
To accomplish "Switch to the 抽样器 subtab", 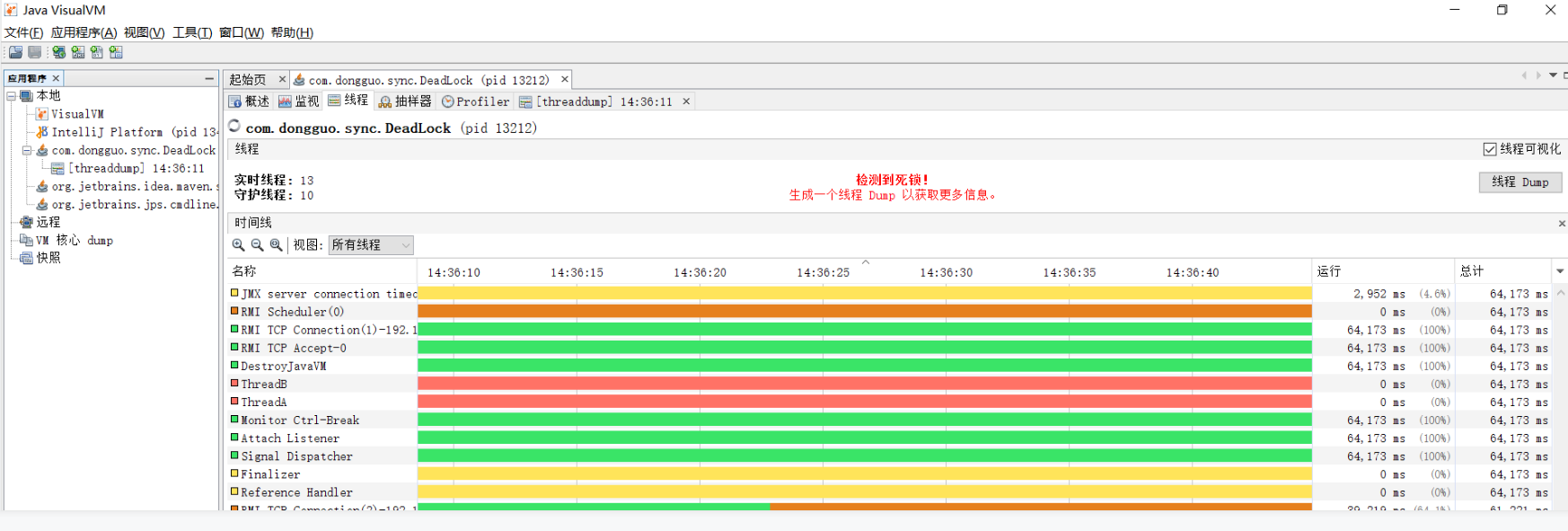I will pyautogui.click(x=405, y=102).
